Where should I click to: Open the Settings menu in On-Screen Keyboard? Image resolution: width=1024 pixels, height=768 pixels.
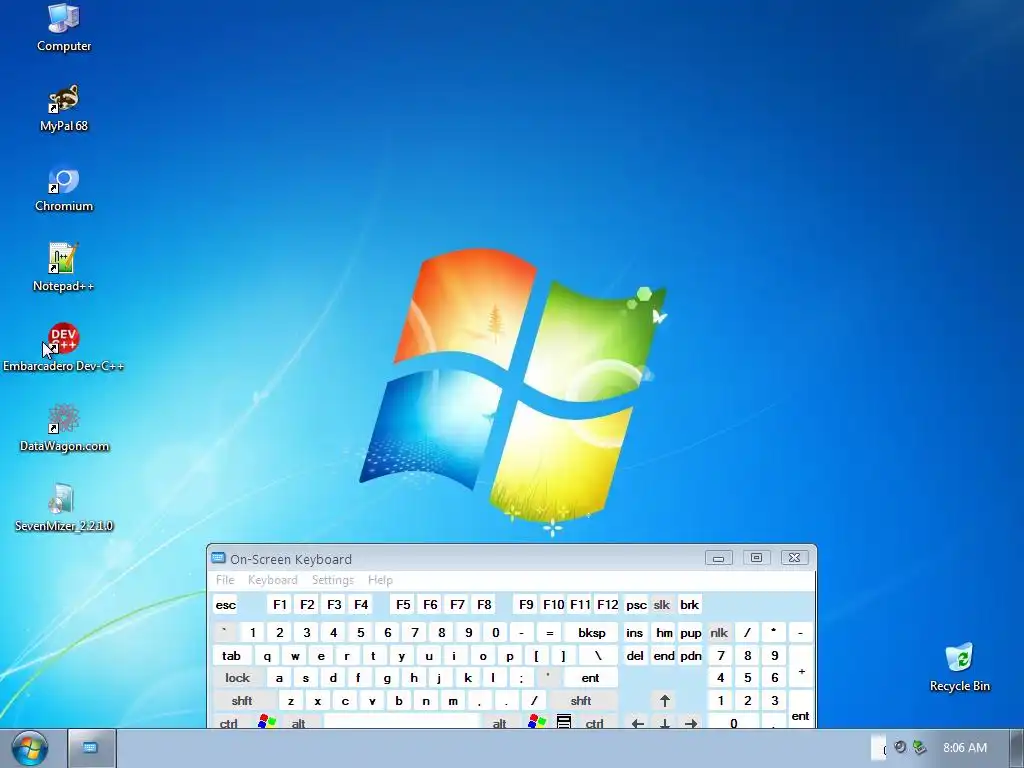[x=332, y=580]
